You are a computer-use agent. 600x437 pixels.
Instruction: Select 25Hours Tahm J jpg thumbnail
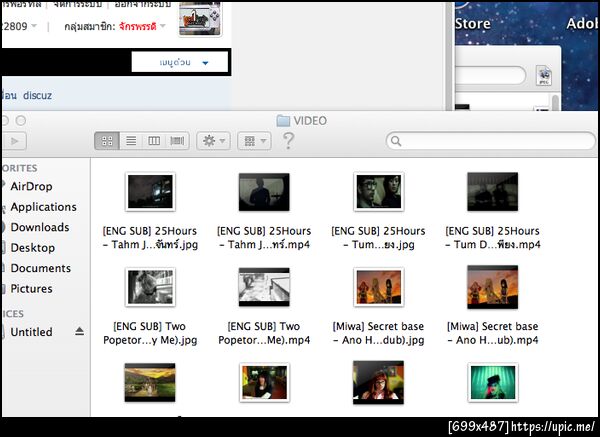(x=150, y=192)
